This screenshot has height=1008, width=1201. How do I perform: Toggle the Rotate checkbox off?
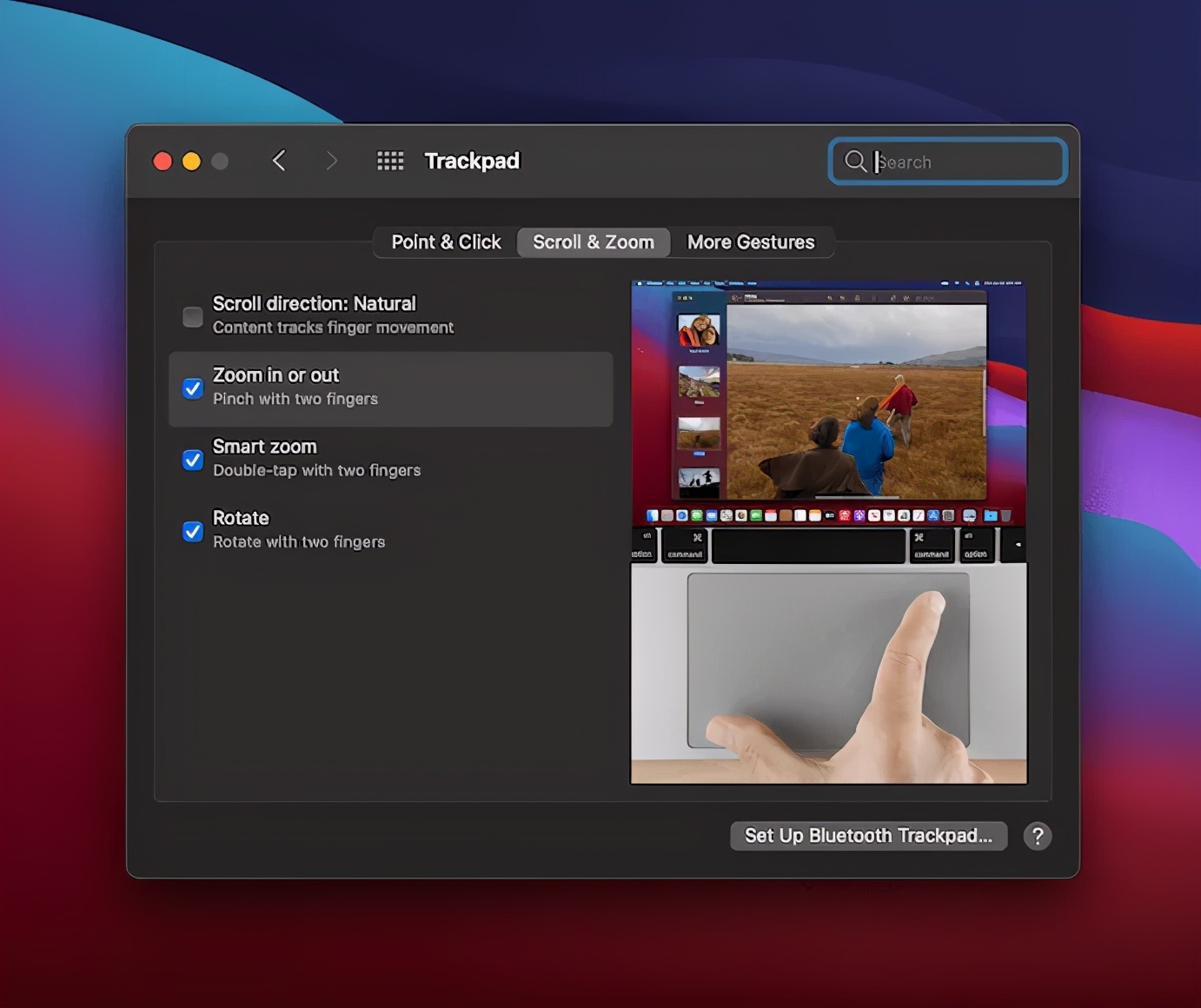193,531
